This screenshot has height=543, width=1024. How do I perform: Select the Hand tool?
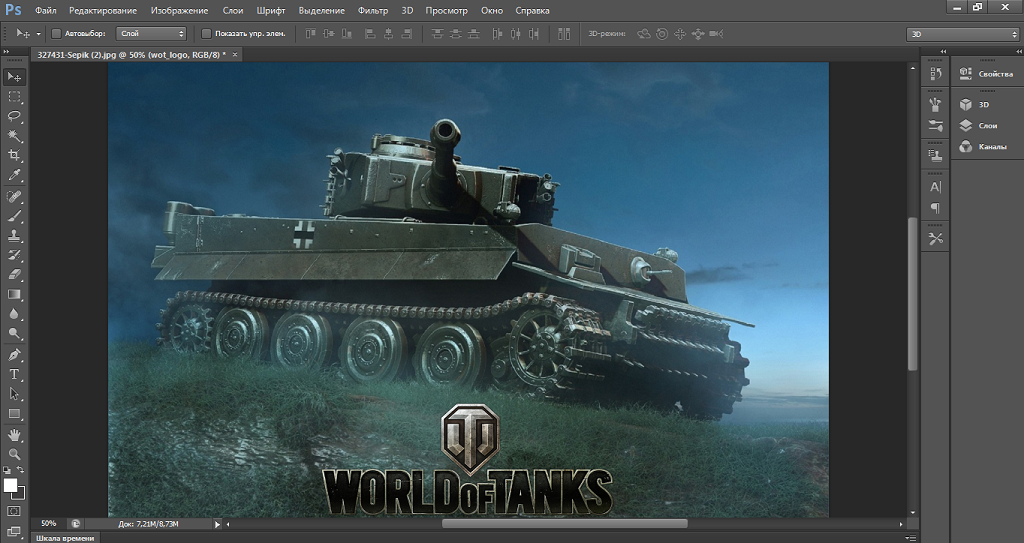click(x=14, y=435)
